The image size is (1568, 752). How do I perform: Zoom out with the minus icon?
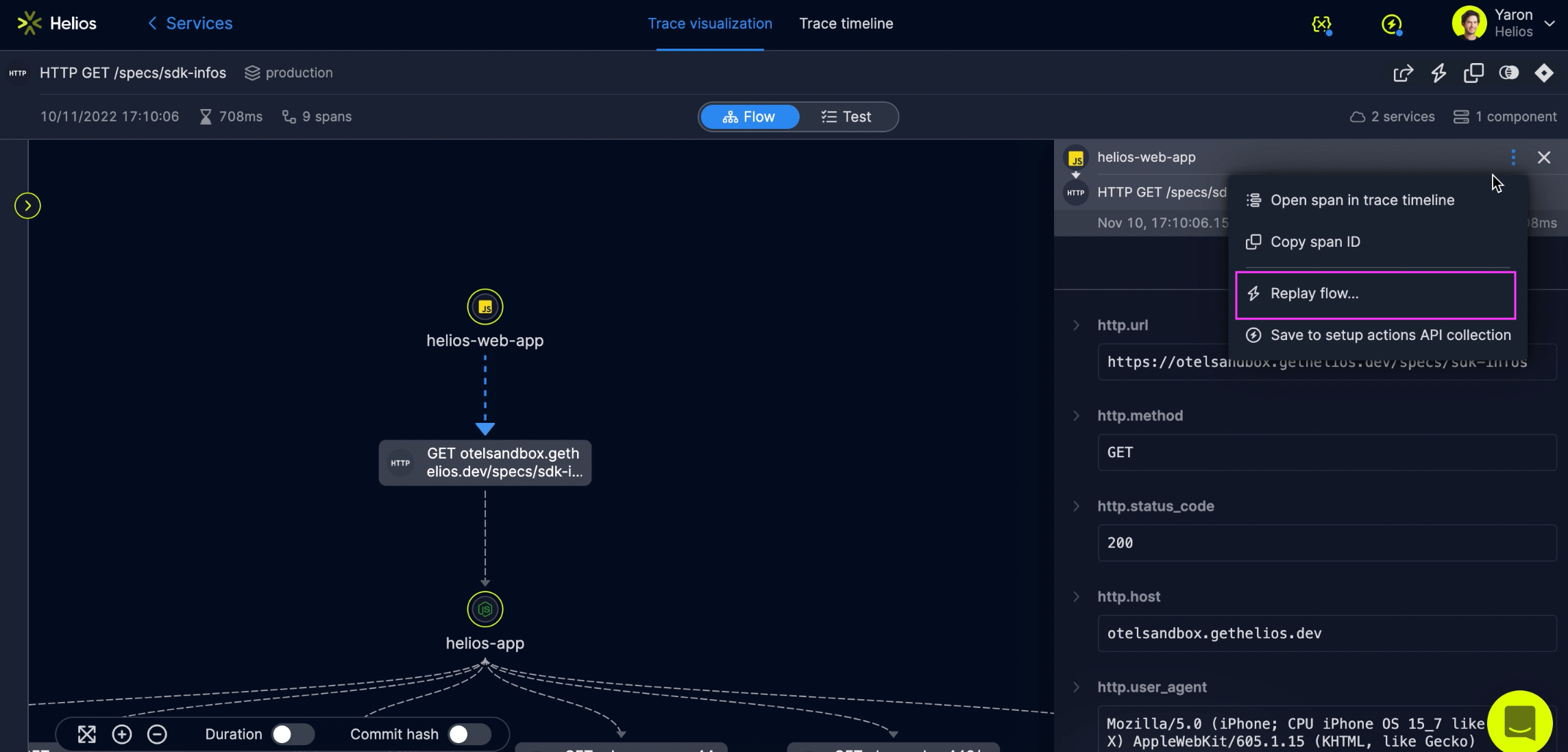coord(157,734)
